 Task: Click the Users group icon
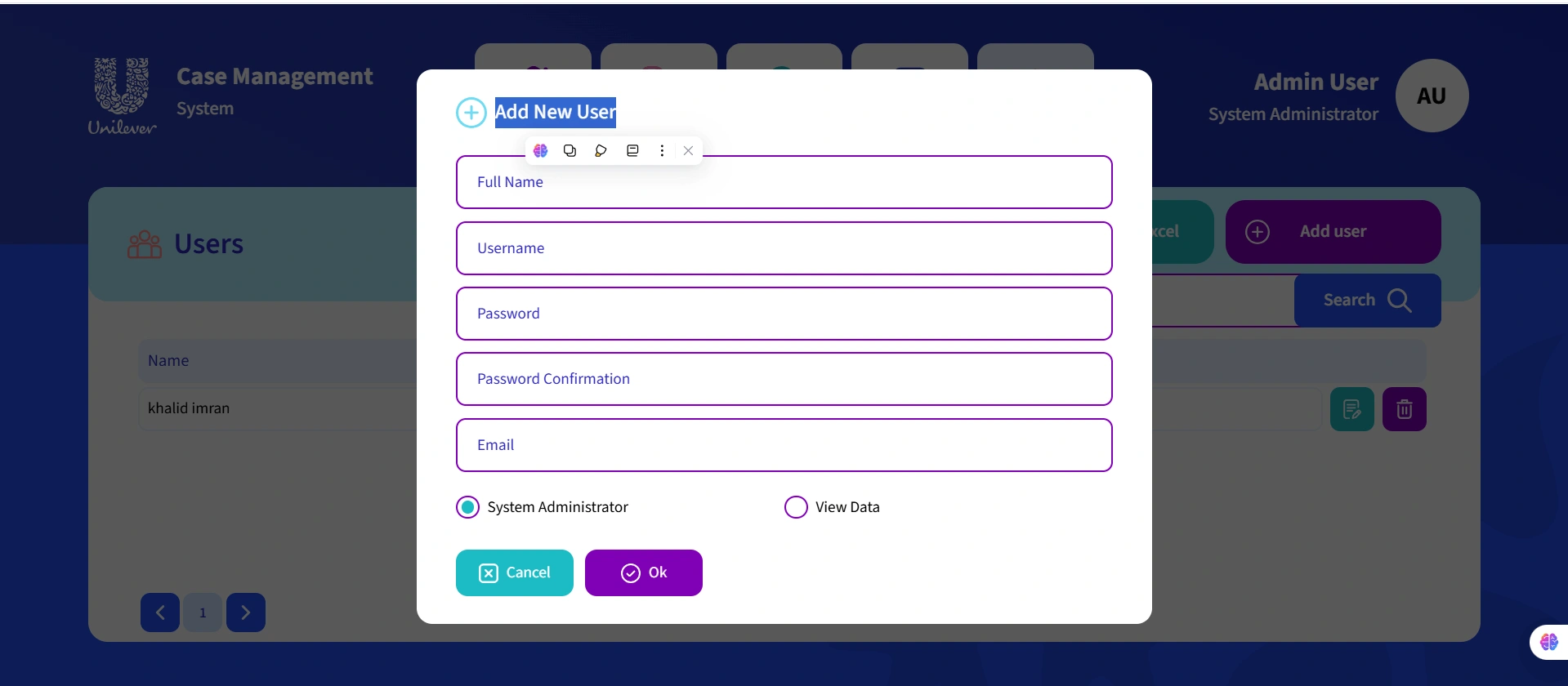point(144,243)
